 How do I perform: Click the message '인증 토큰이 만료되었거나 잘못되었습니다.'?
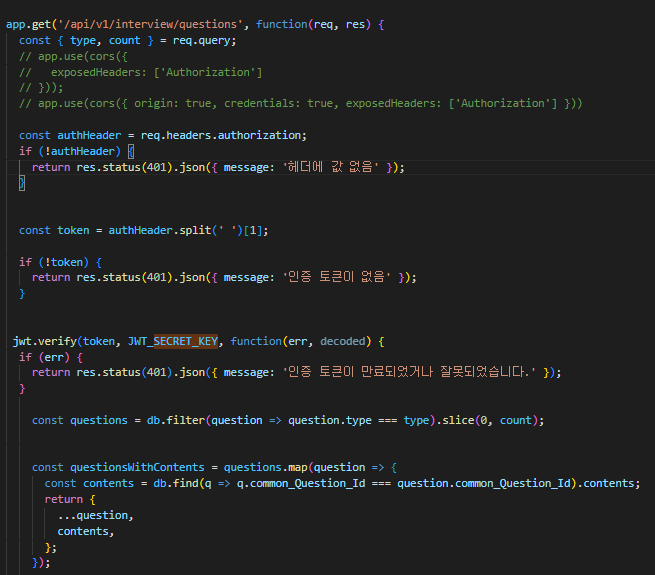coord(409,372)
